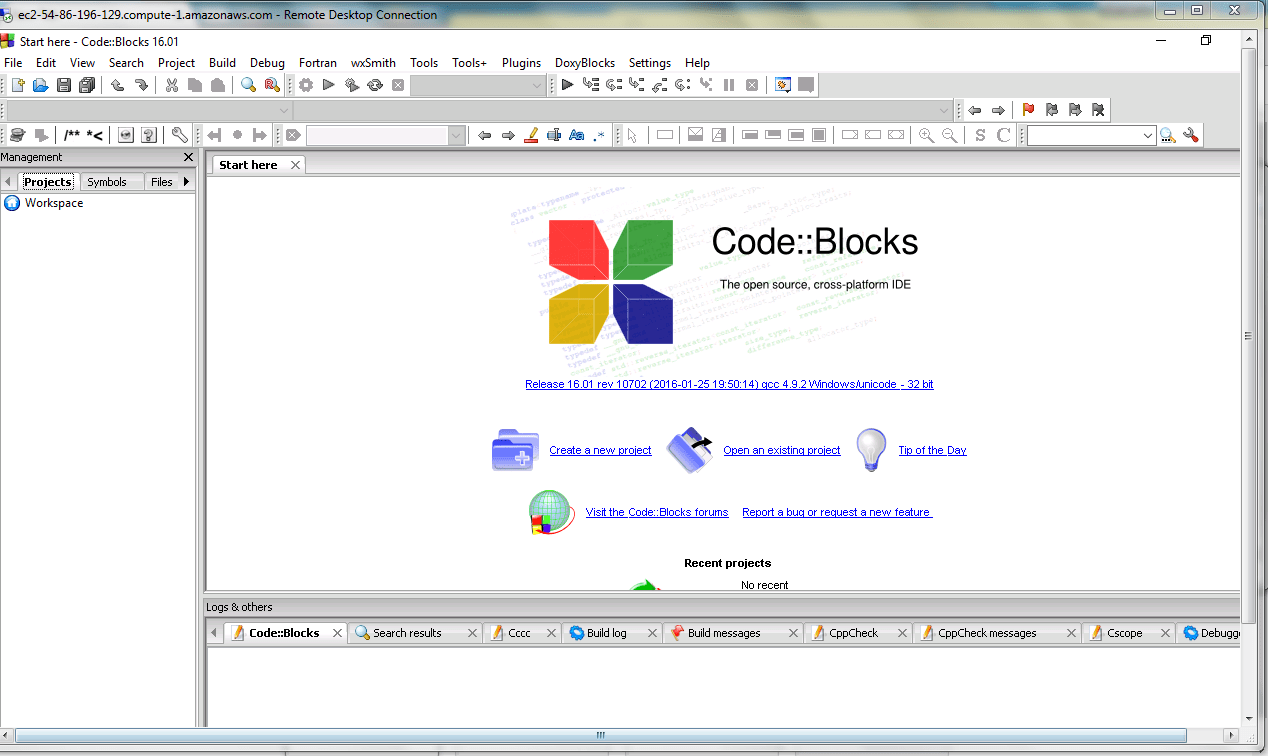Open the debugging windows icon
Image resolution: width=1268 pixels, height=756 pixels.
[x=783, y=85]
